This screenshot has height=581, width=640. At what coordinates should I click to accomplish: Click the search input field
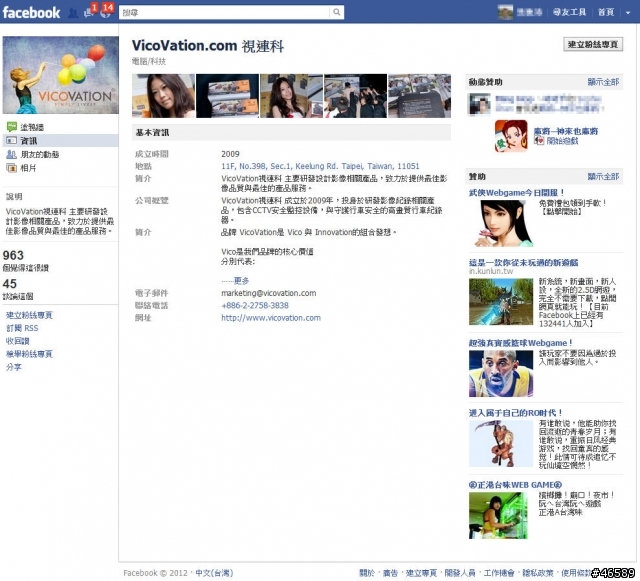224,12
